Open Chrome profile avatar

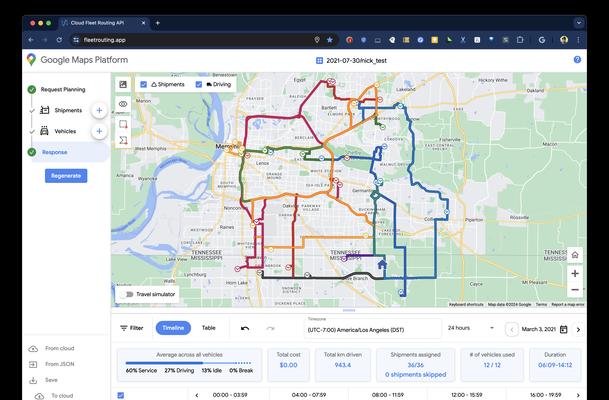tap(564, 40)
